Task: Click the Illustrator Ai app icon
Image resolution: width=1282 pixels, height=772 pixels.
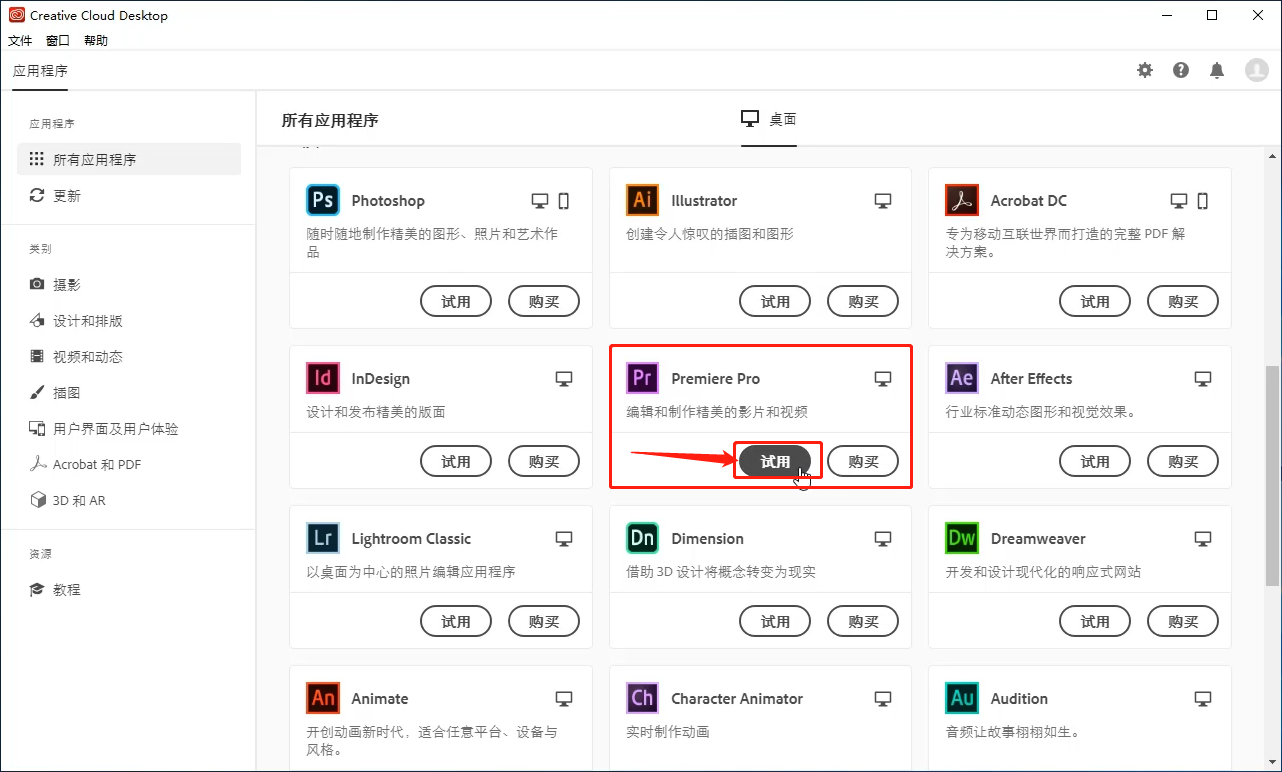Action: (643, 200)
